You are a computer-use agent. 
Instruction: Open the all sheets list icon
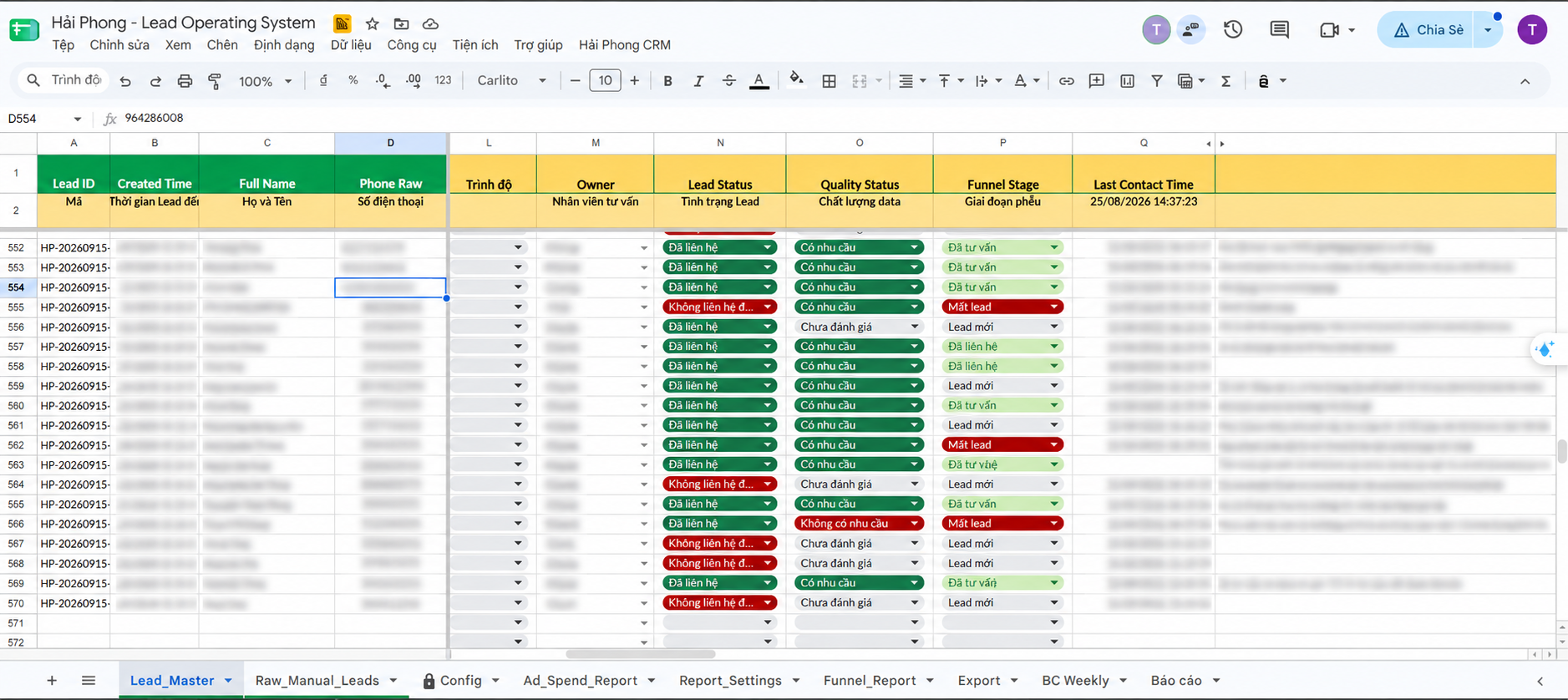(89, 681)
